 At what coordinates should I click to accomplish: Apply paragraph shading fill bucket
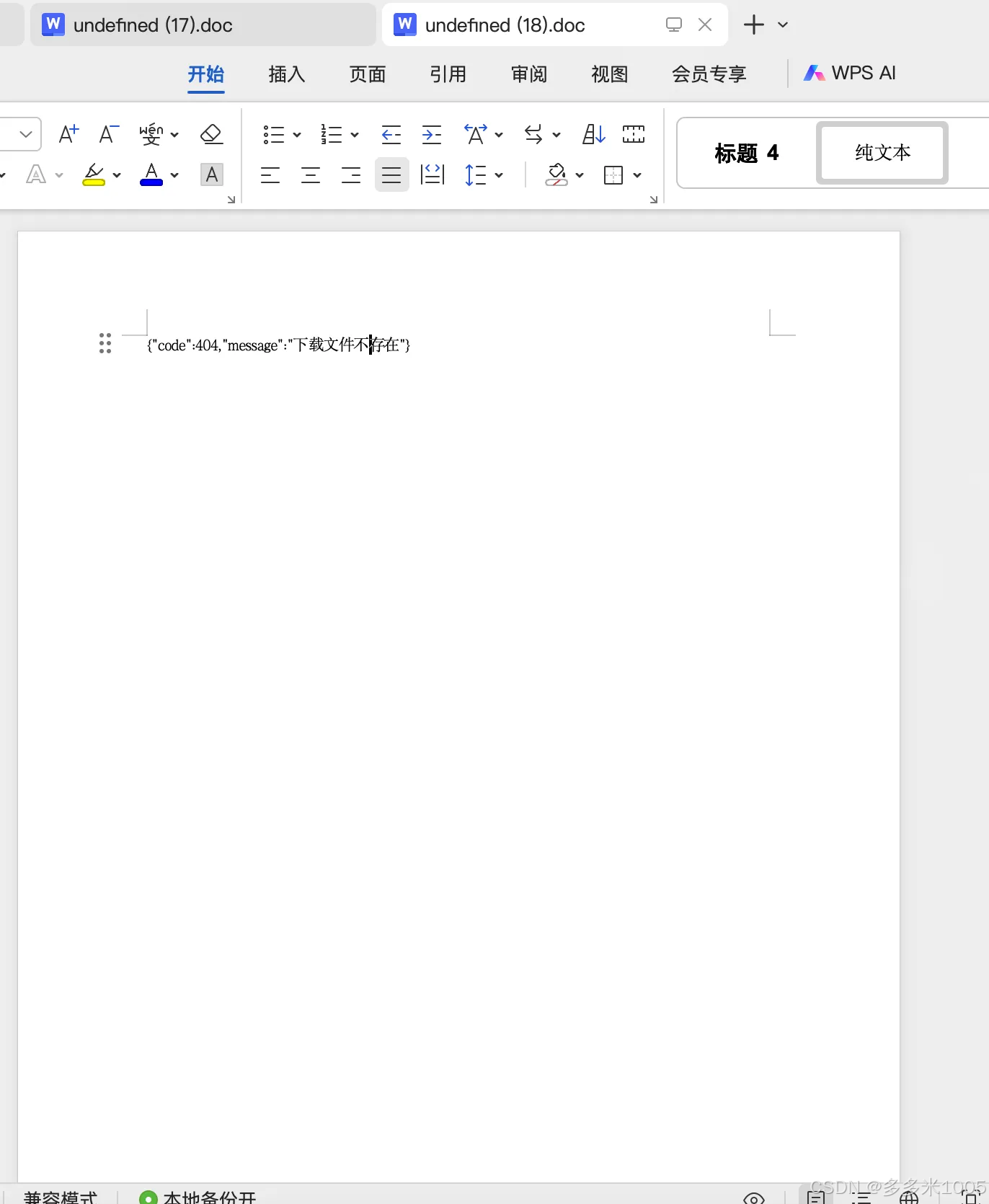(556, 174)
